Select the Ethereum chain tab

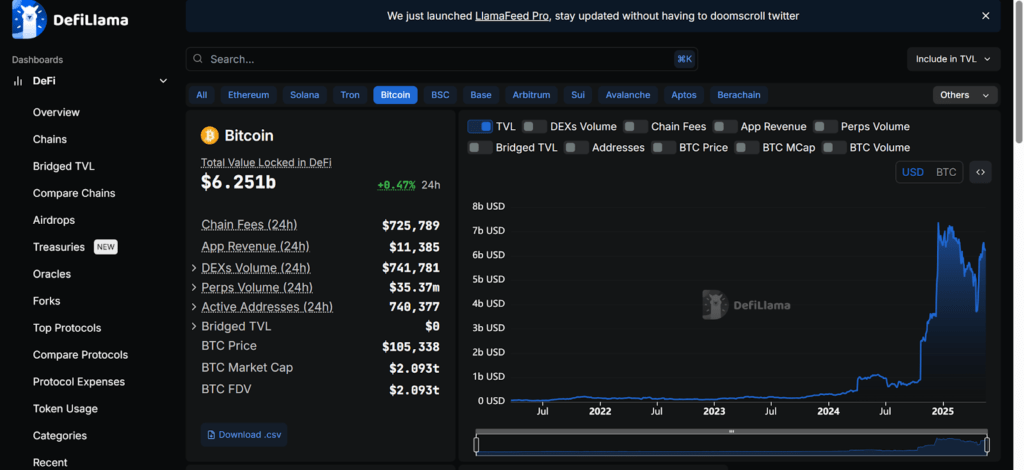click(248, 95)
